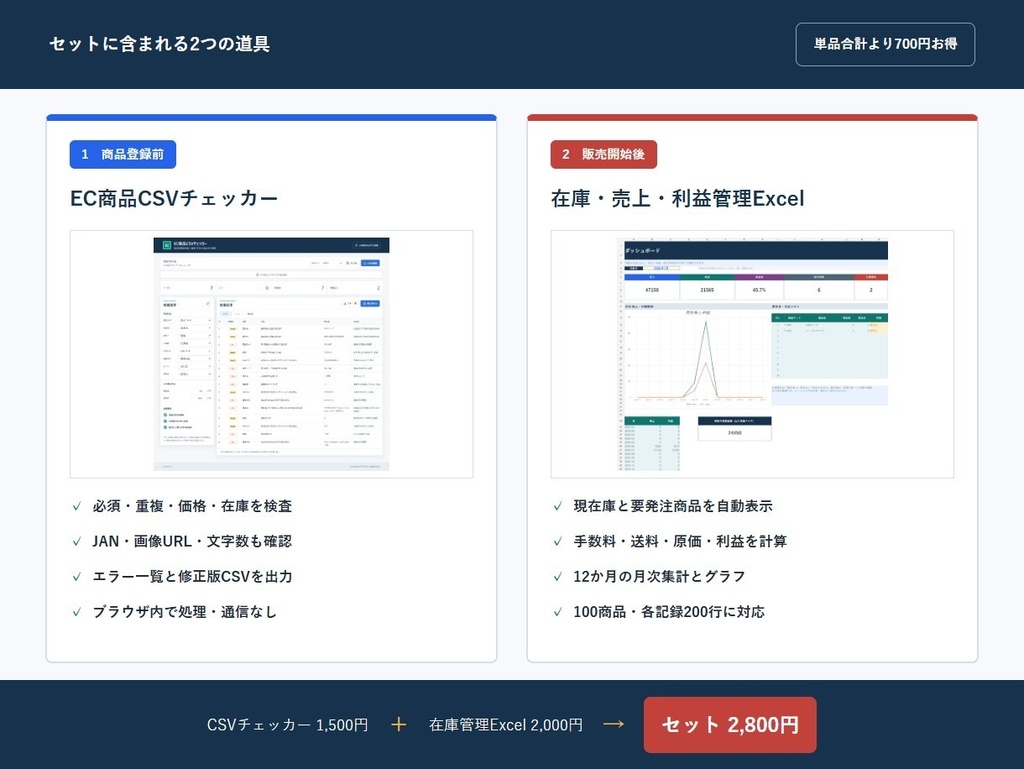
Task: Open the Excel dashboard screenshot thumbnail
Action: coord(752,354)
